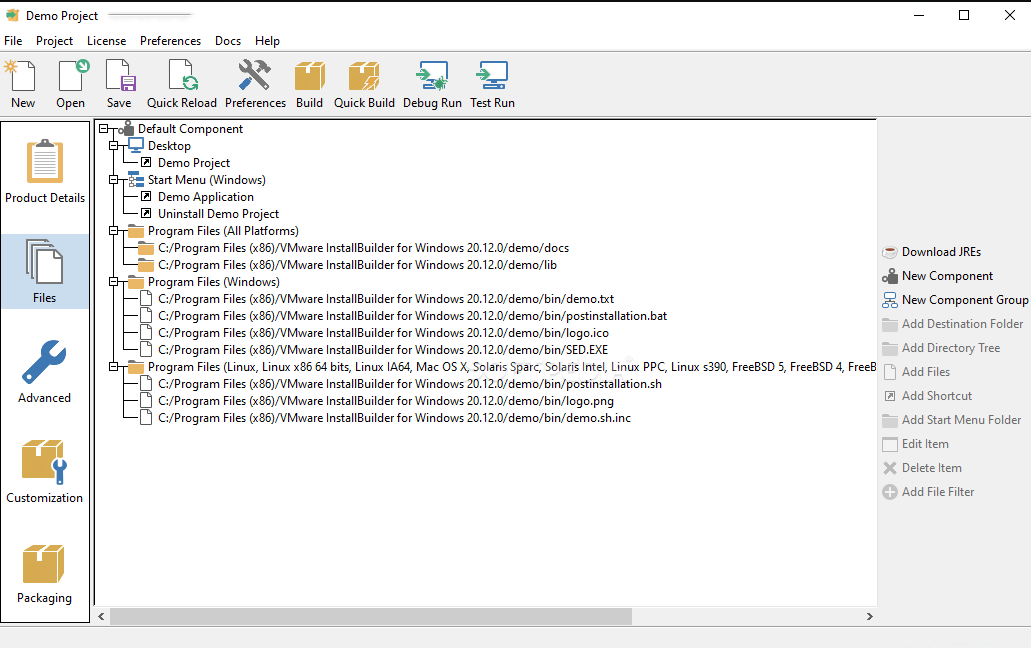The image size is (1031, 648).
Task: Click Add Destination Folder
Action: click(953, 324)
